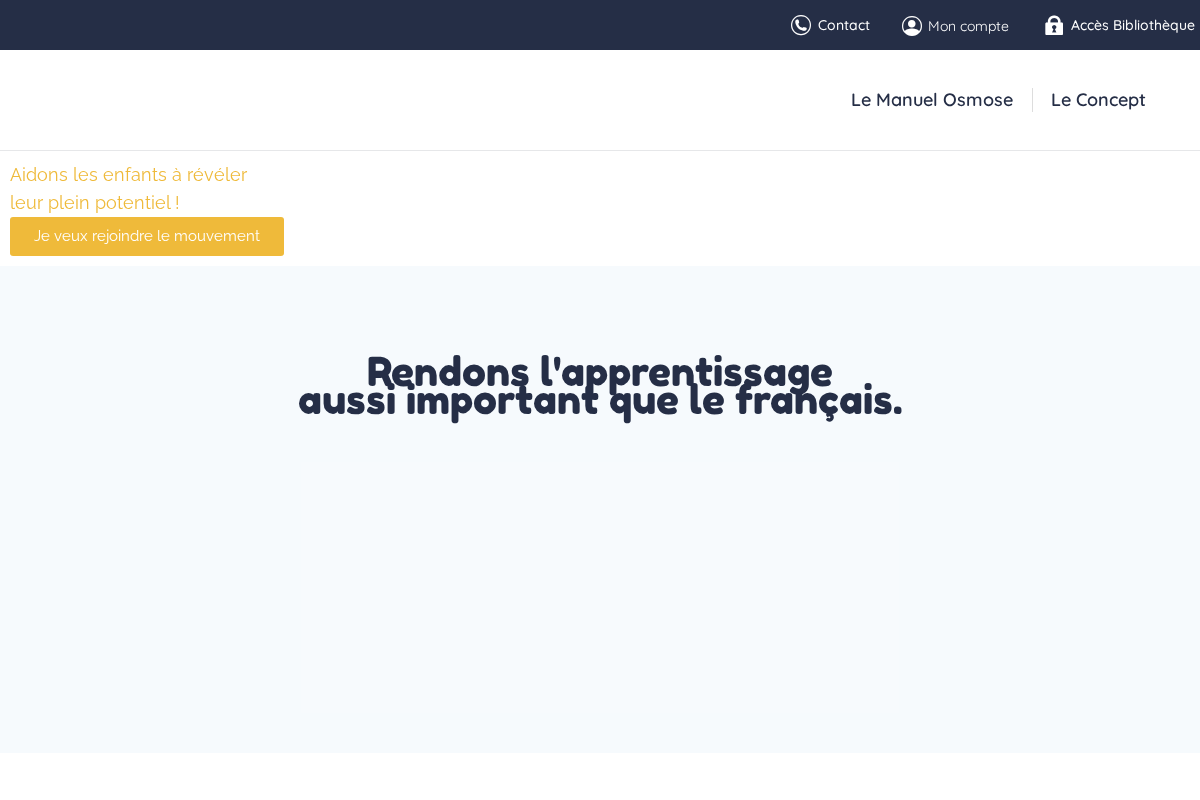
Task: Select the Le Concept menu item
Action: [1098, 100]
